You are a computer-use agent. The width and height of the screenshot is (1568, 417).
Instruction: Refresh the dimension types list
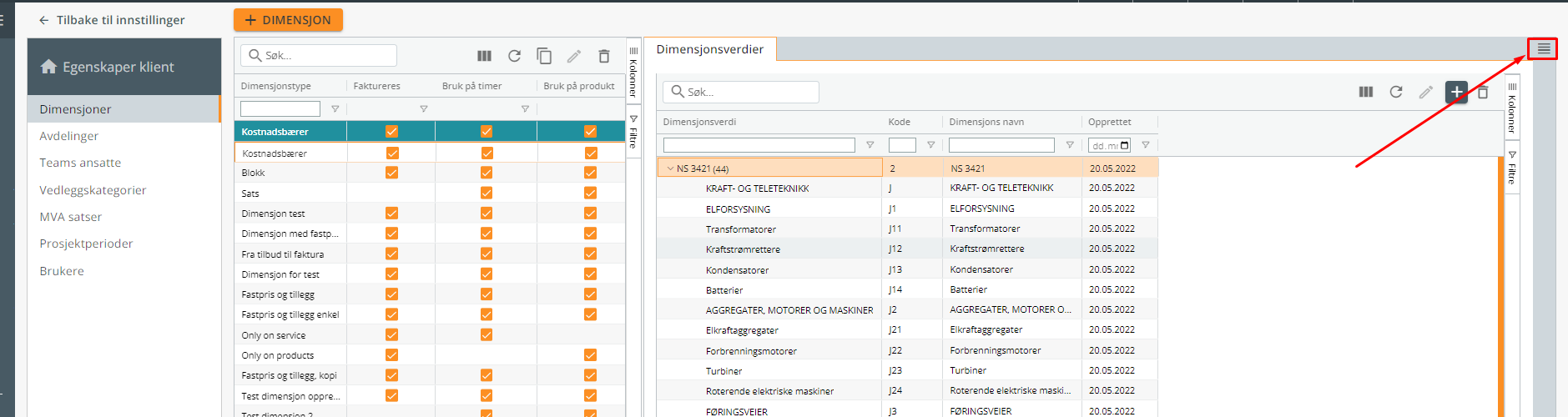click(514, 56)
